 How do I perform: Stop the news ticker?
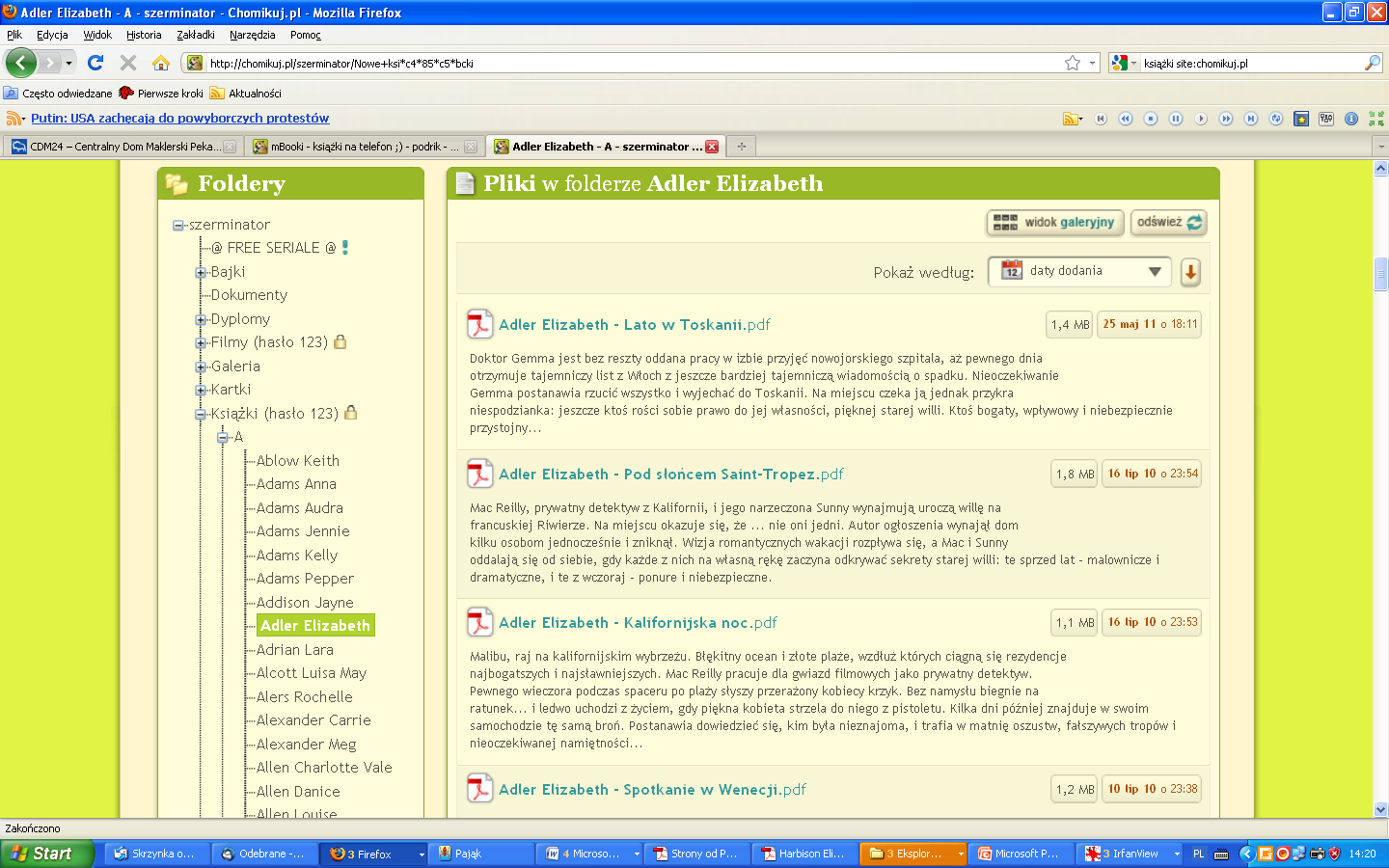pos(1151,119)
